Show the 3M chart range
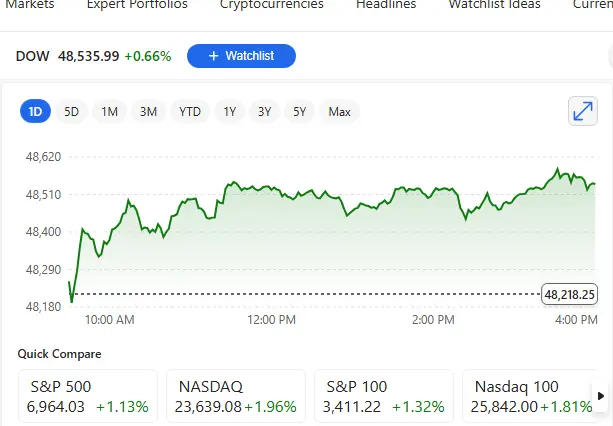The width and height of the screenshot is (613, 426). 148,112
